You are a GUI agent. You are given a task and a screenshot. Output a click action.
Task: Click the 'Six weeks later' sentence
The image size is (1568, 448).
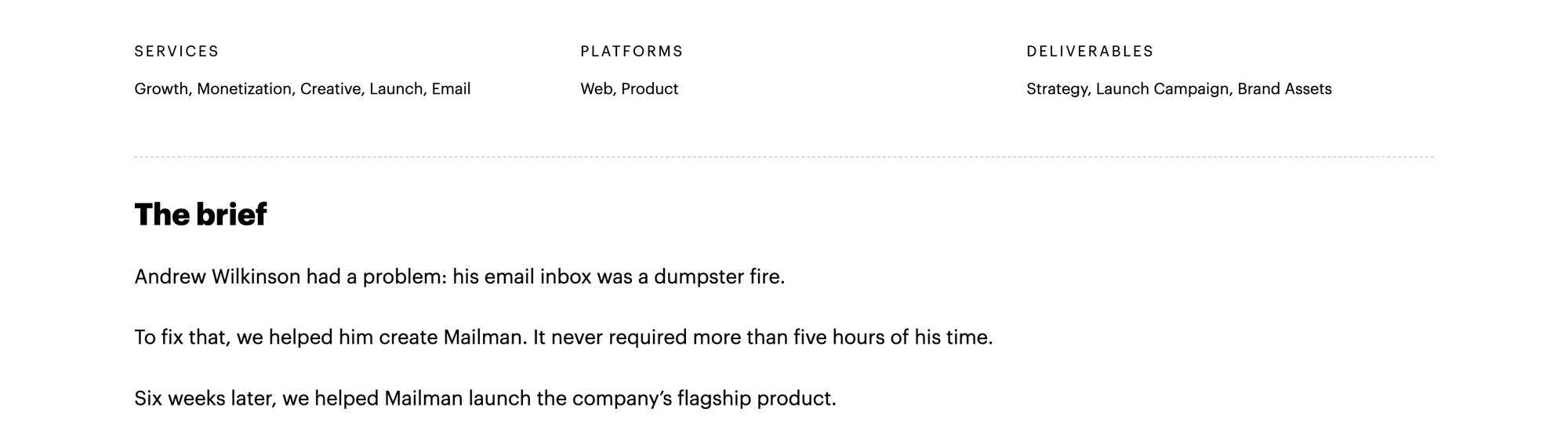(x=485, y=399)
